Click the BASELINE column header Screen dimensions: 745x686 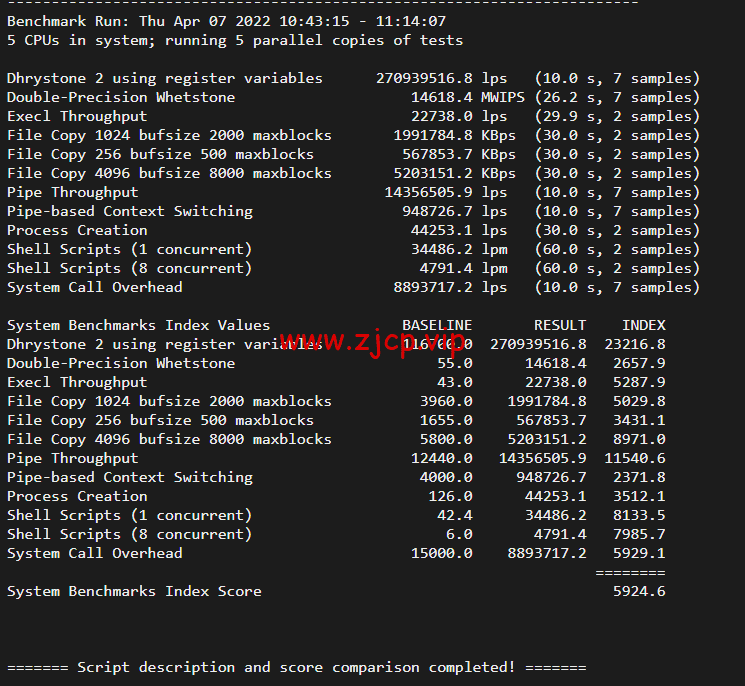437,325
